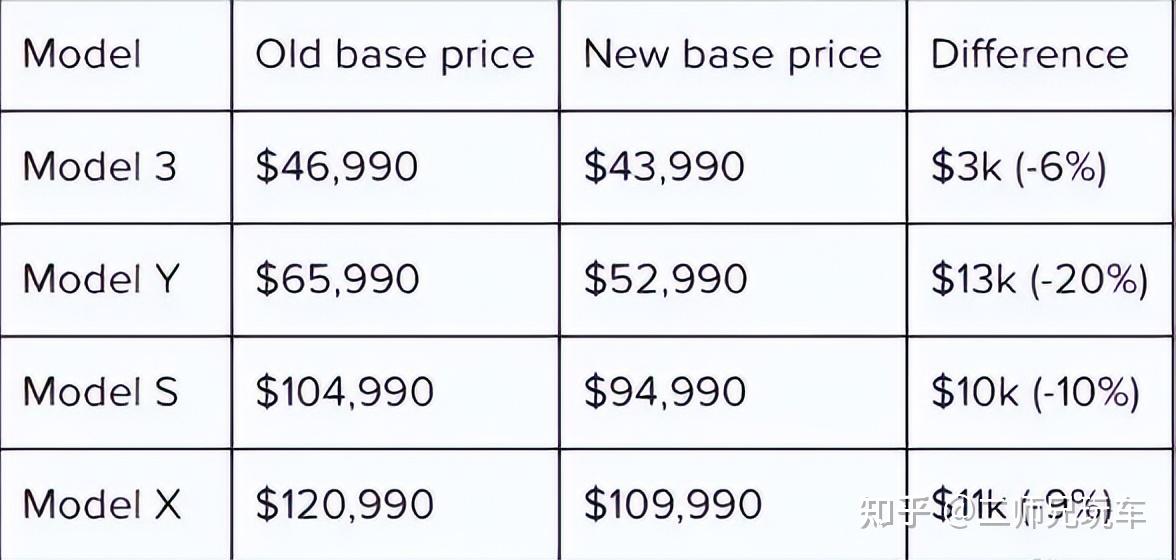Click the Model S row label

point(100,391)
